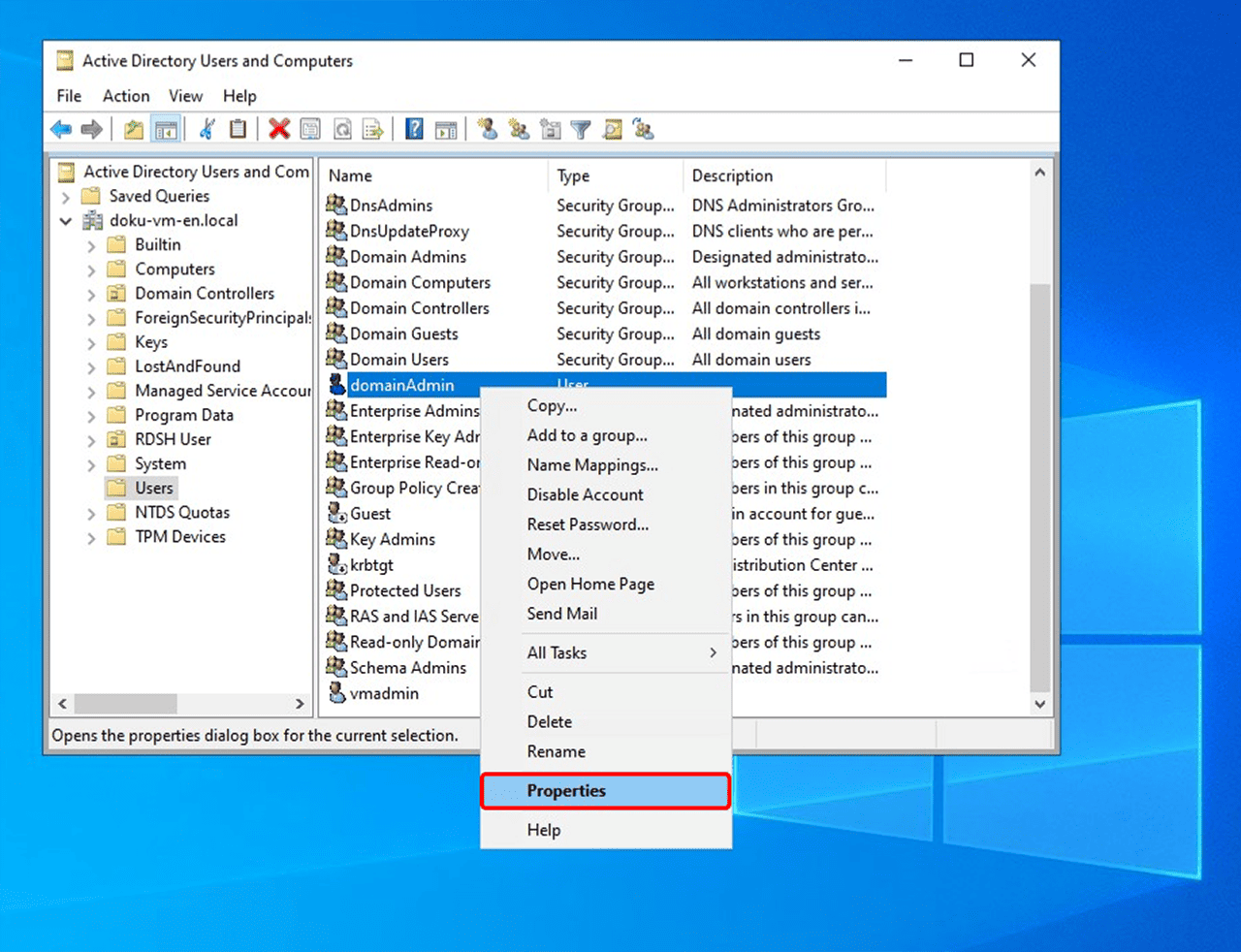This screenshot has width=1241, height=952.
Task: Click the Export list toolbar icon
Action: 372,130
